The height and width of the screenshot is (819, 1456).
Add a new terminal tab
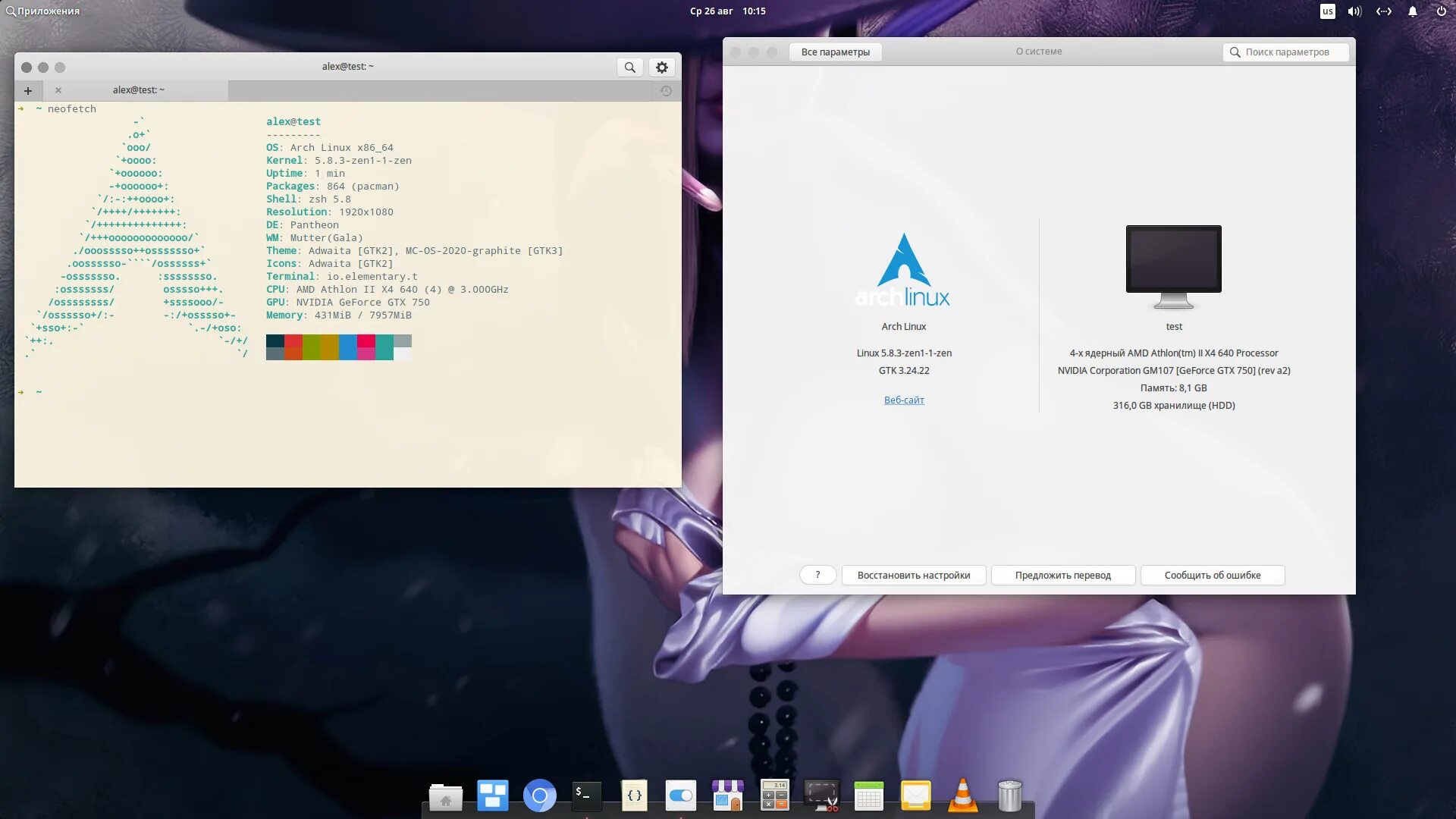(x=28, y=90)
